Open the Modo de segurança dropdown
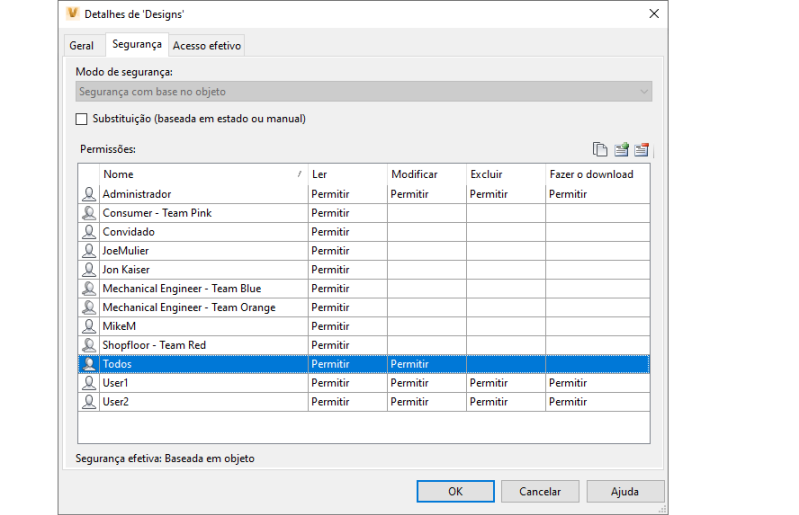The image size is (799, 515). (x=364, y=92)
